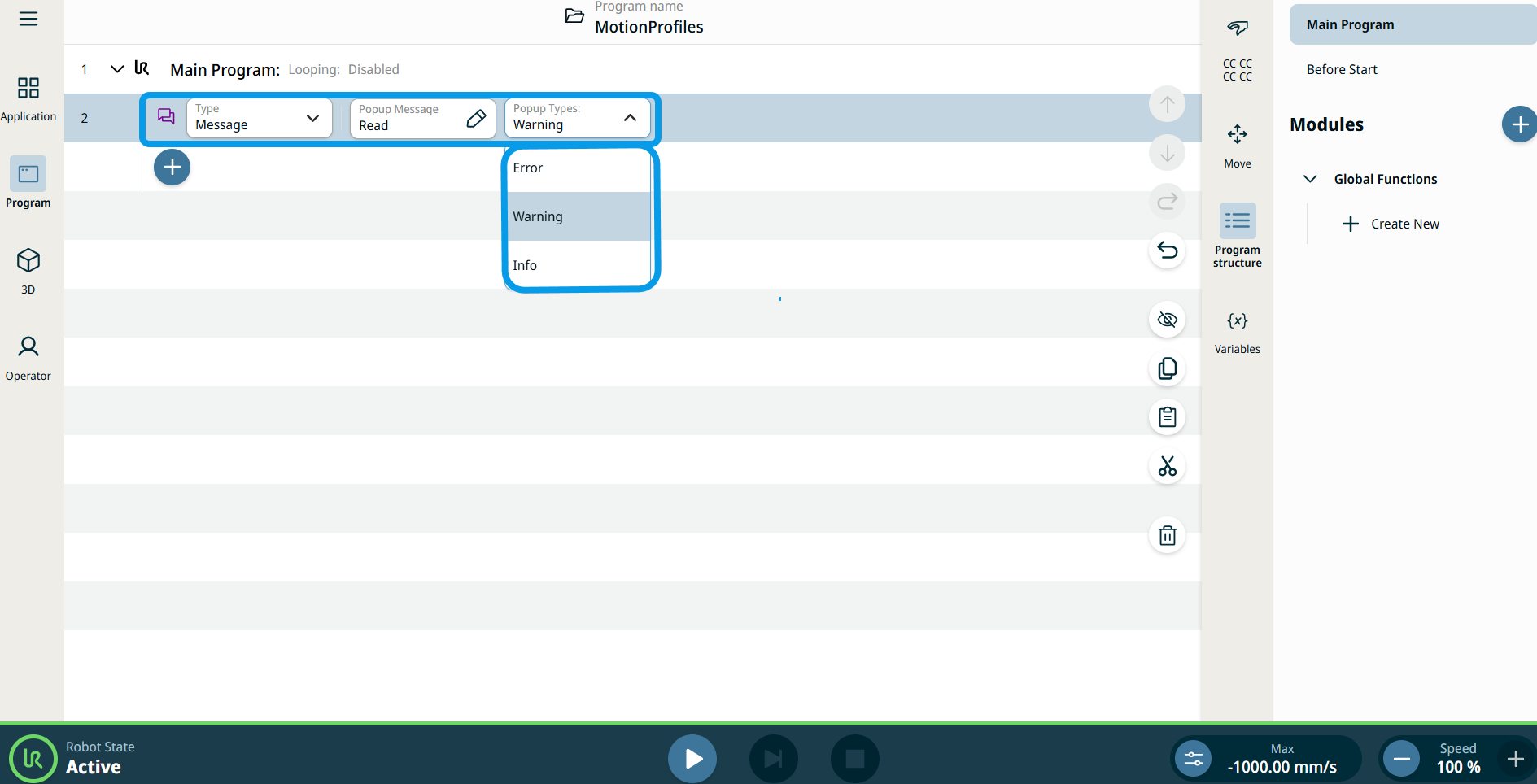This screenshot has width=1537, height=784.
Task: Select Before Start in the sidebar
Action: (1342, 70)
